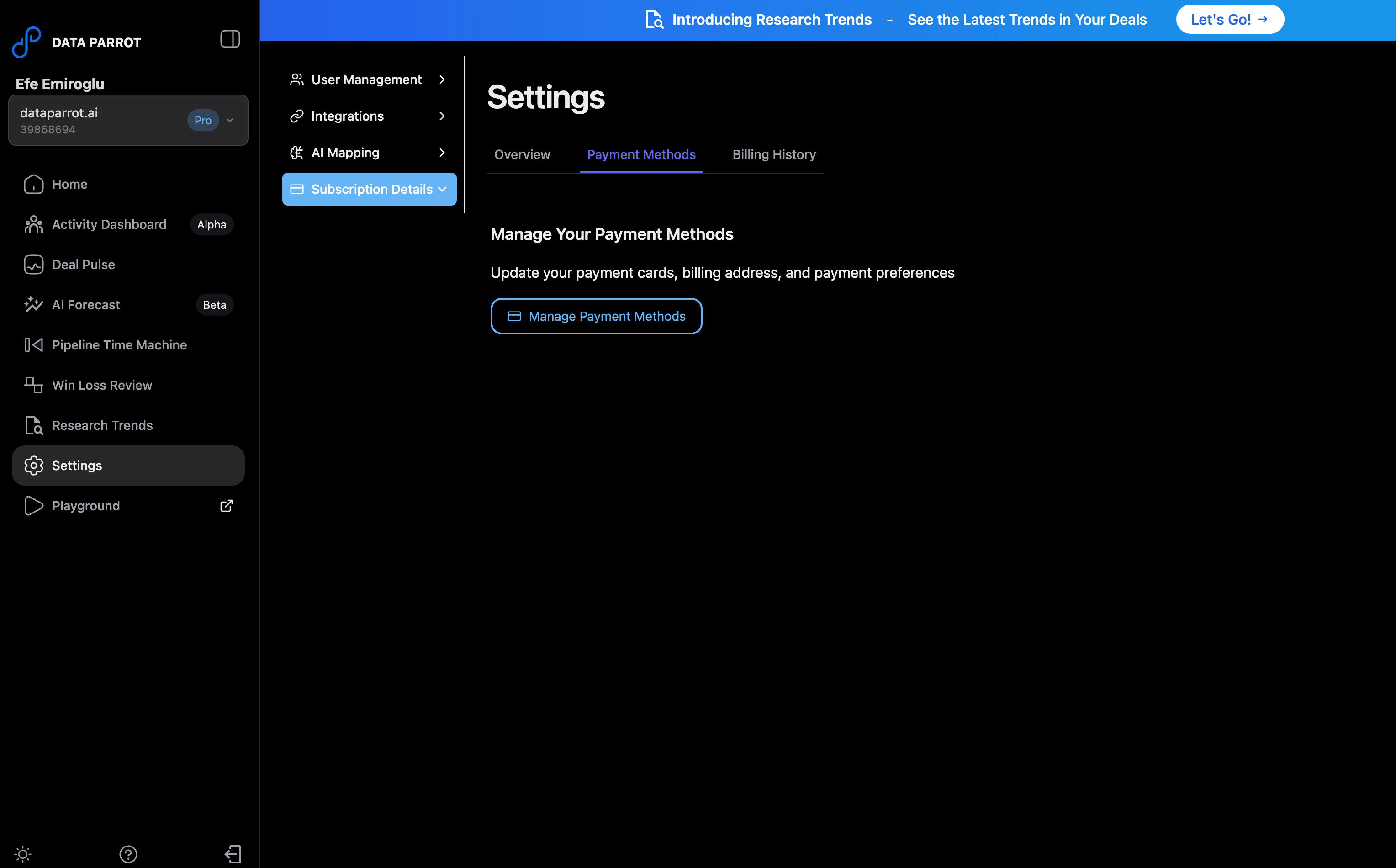Image resolution: width=1396 pixels, height=868 pixels.
Task: Open Integrations settings section
Action: (369, 116)
